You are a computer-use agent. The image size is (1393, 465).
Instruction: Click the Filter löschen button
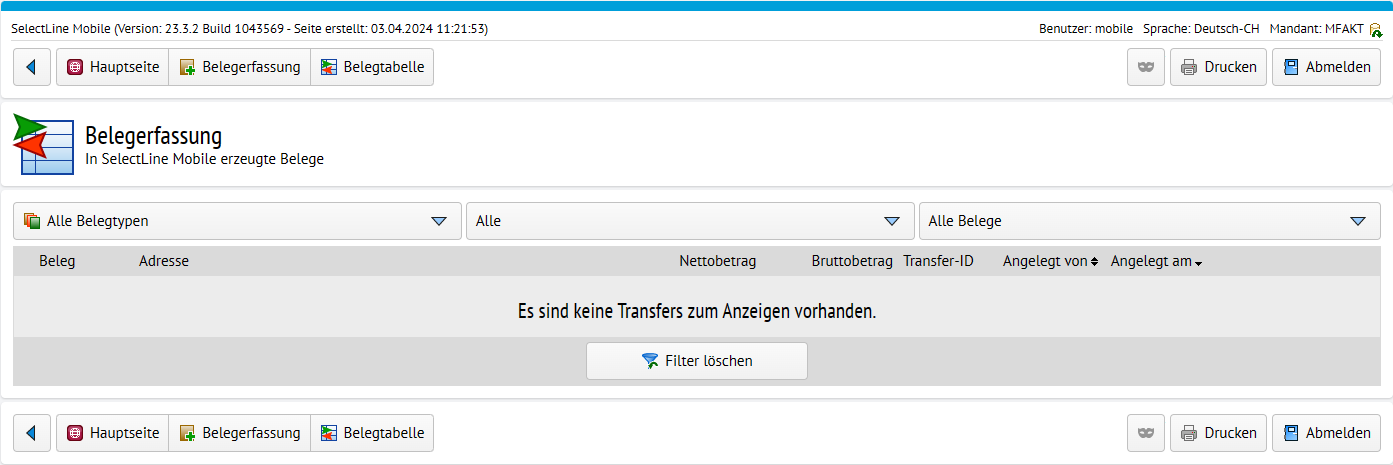coord(697,361)
